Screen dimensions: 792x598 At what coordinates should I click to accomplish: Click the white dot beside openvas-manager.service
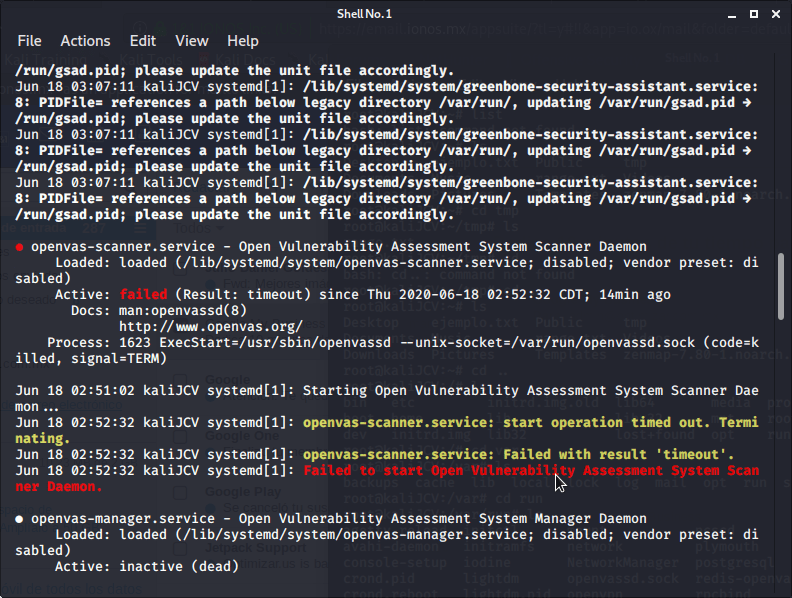(x=20, y=519)
